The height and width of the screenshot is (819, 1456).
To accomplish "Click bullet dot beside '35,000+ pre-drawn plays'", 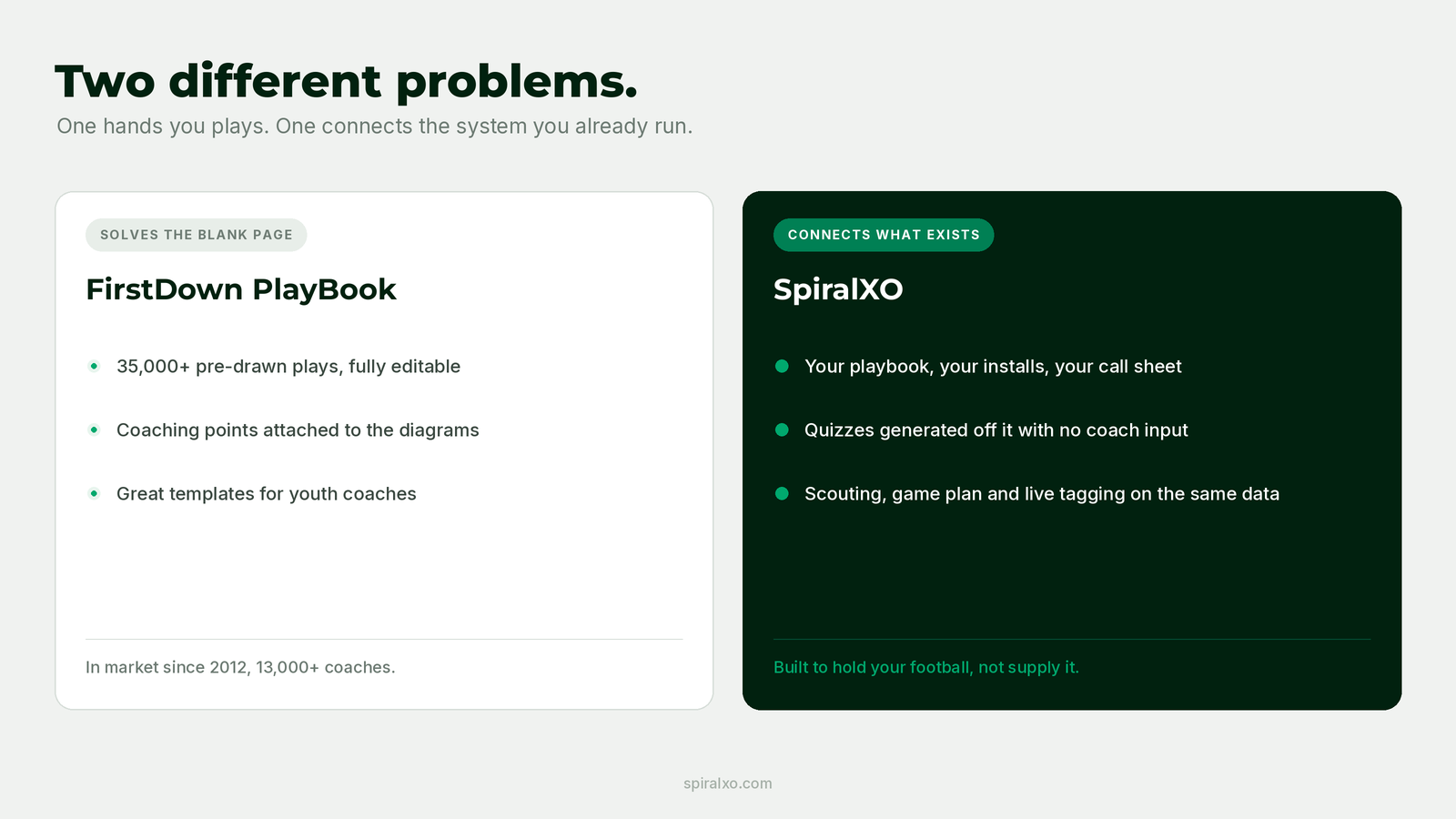I will (x=94, y=366).
